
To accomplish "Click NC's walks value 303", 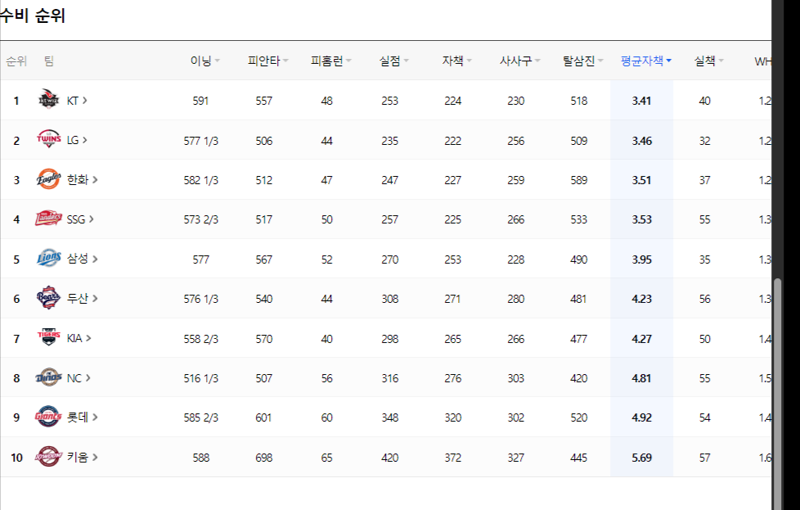I will tap(516, 378).
